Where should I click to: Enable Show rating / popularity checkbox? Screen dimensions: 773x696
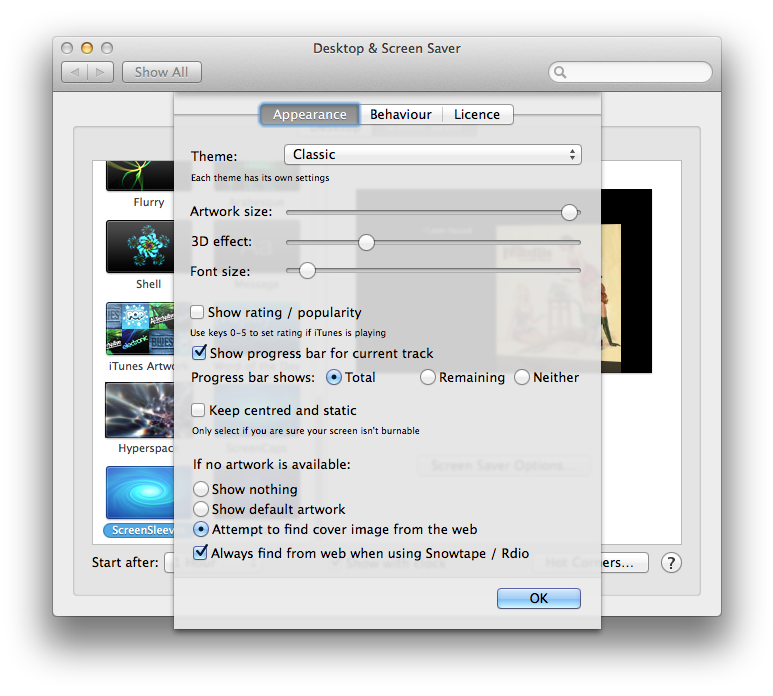click(197, 312)
